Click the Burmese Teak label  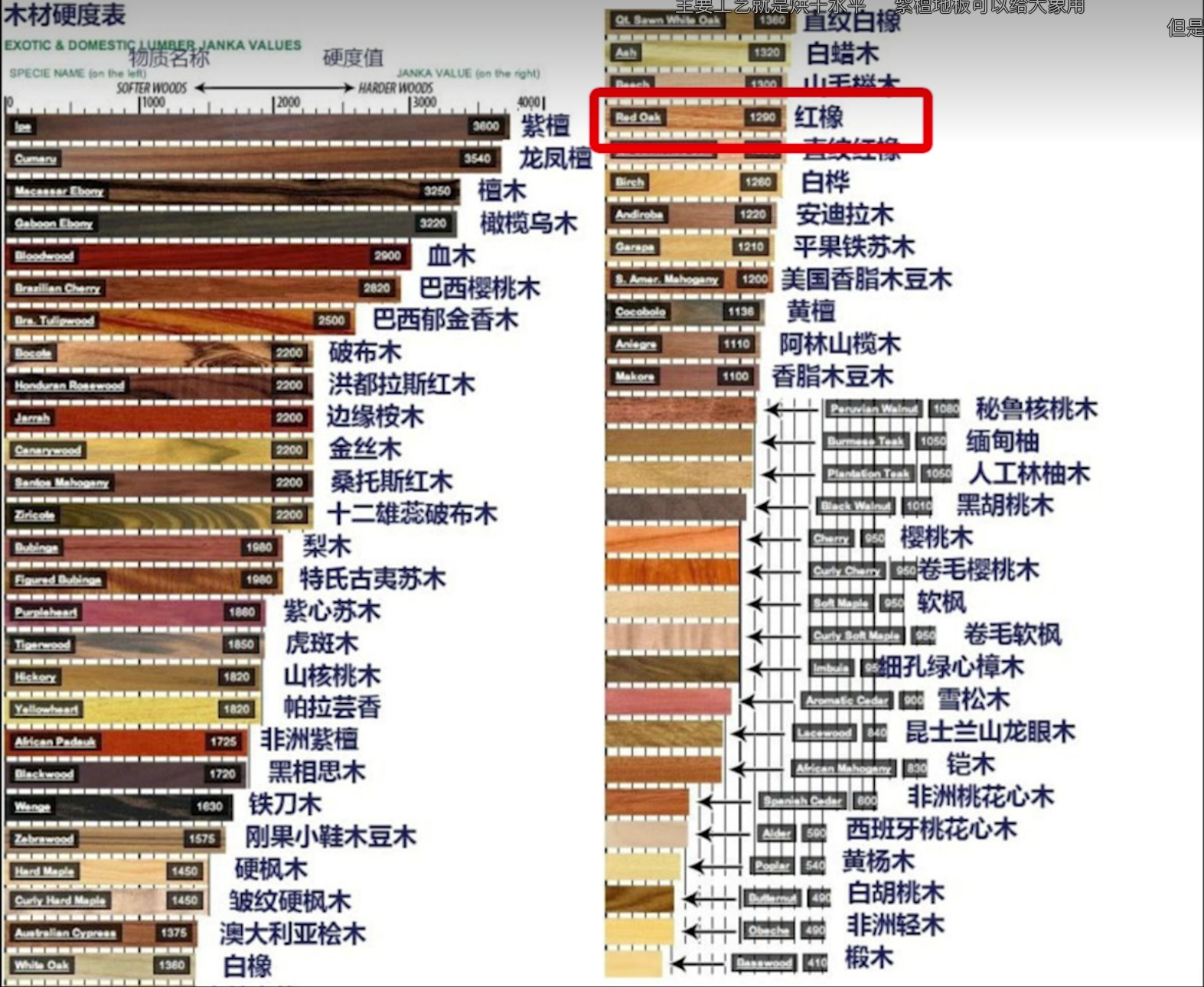point(866,441)
